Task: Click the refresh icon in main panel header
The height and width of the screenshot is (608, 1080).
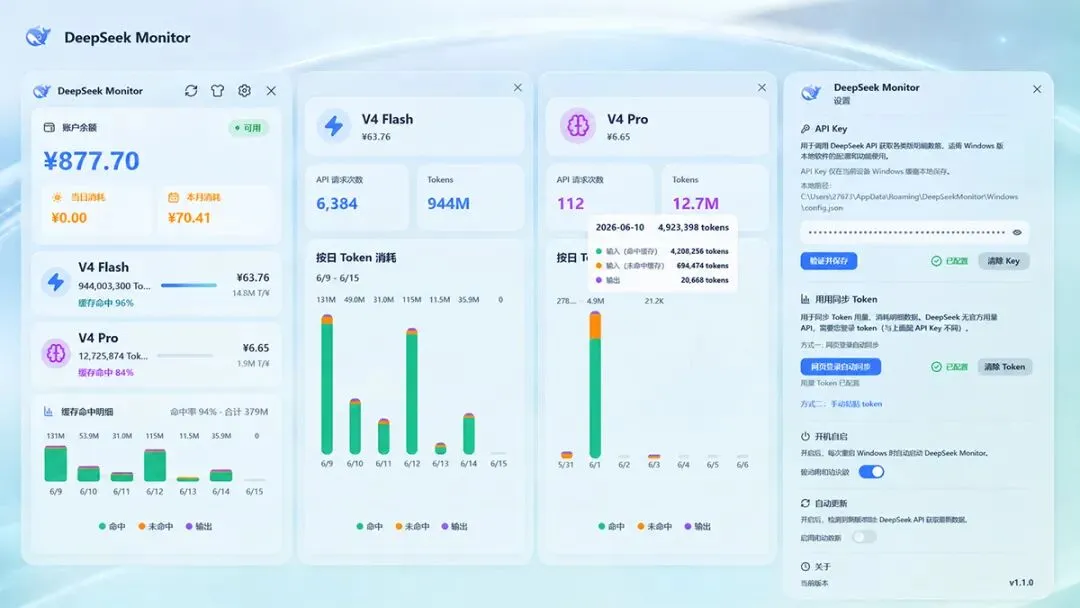Action: [x=191, y=90]
